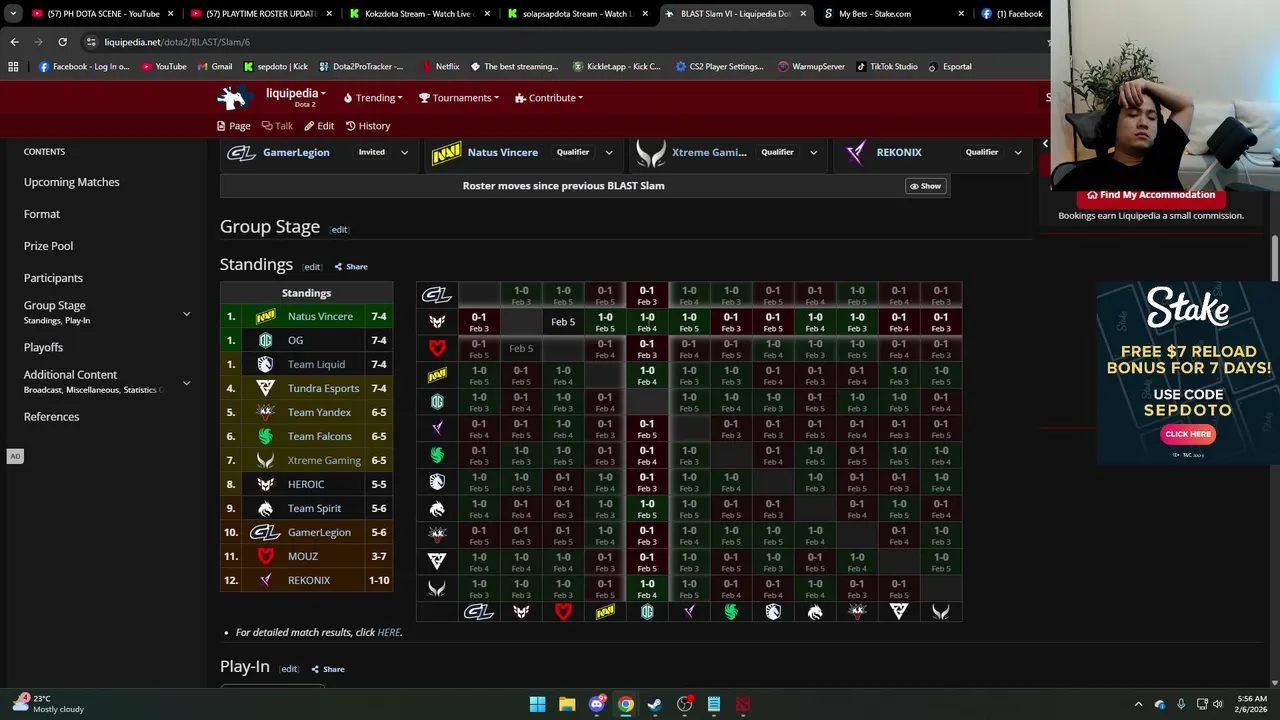
Task: Click edit link next to Group Stage heading
Action: coord(339,230)
